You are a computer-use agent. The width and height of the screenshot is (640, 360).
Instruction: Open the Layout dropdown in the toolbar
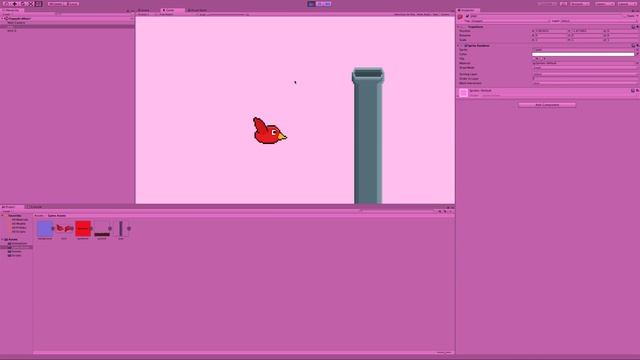click(x=627, y=4)
